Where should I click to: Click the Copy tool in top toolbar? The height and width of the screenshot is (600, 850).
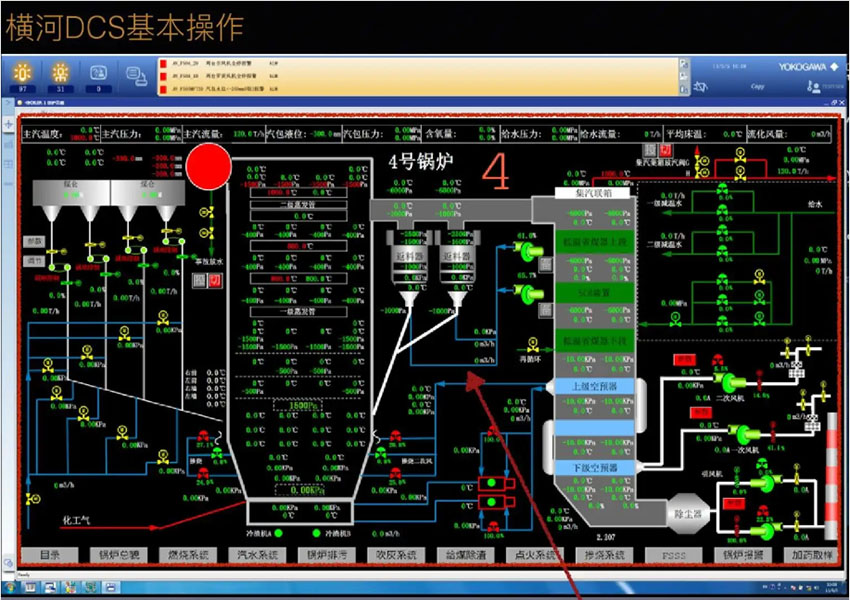757,86
